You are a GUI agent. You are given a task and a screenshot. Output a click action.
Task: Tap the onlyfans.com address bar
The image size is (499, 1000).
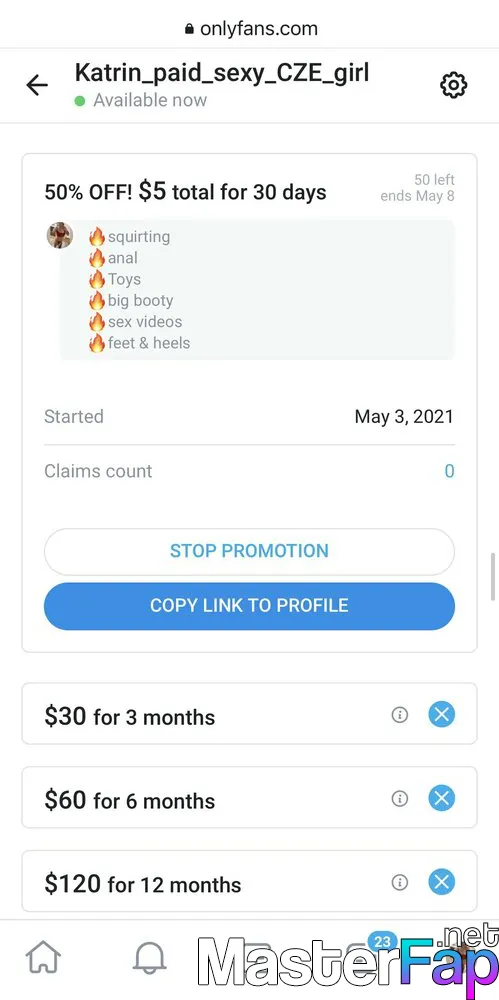250,29
